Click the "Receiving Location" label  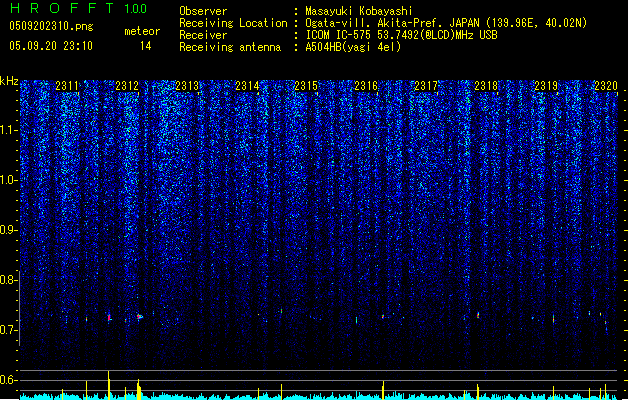233,23
